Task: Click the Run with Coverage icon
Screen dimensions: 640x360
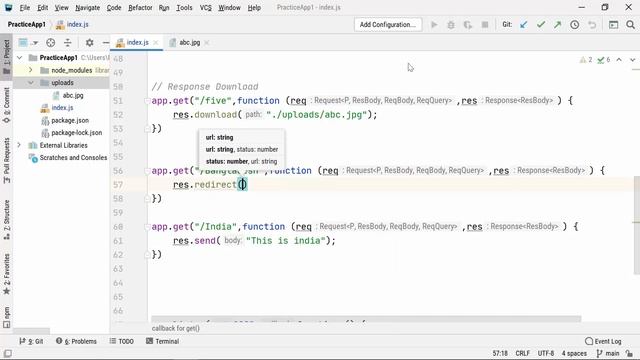Action: tap(468, 25)
